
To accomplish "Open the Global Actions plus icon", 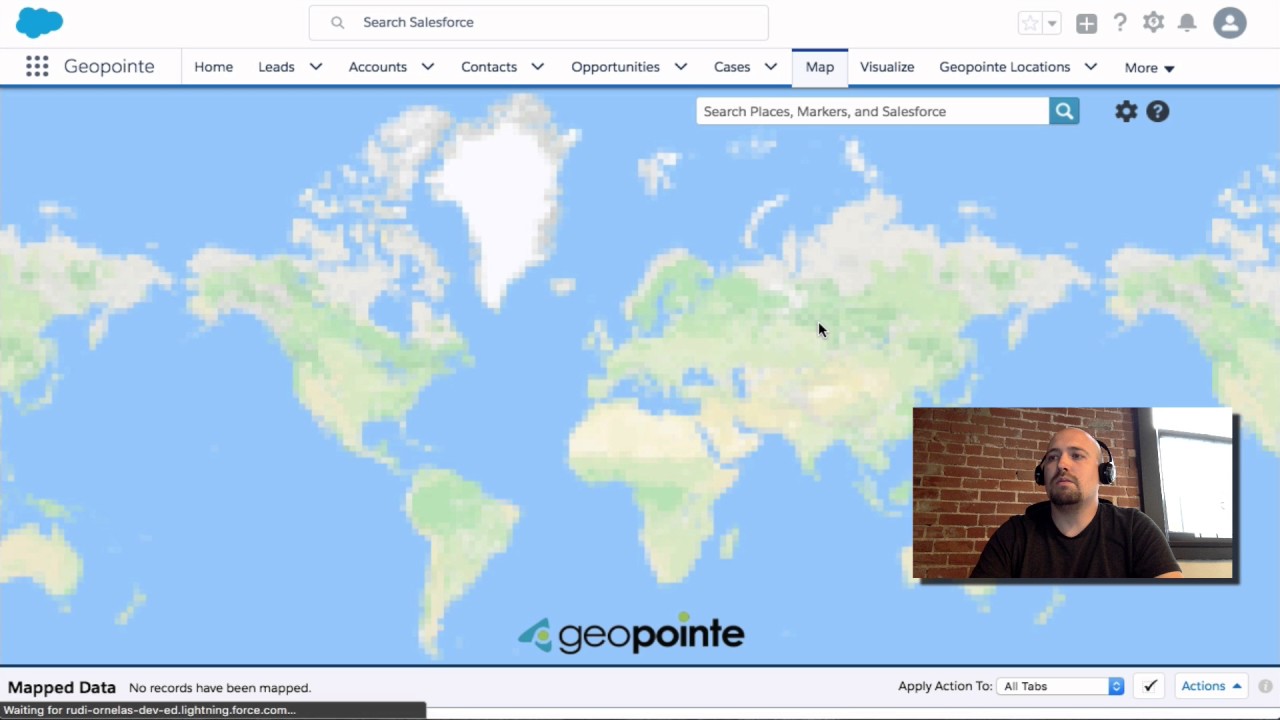I will coord(1087,23).
